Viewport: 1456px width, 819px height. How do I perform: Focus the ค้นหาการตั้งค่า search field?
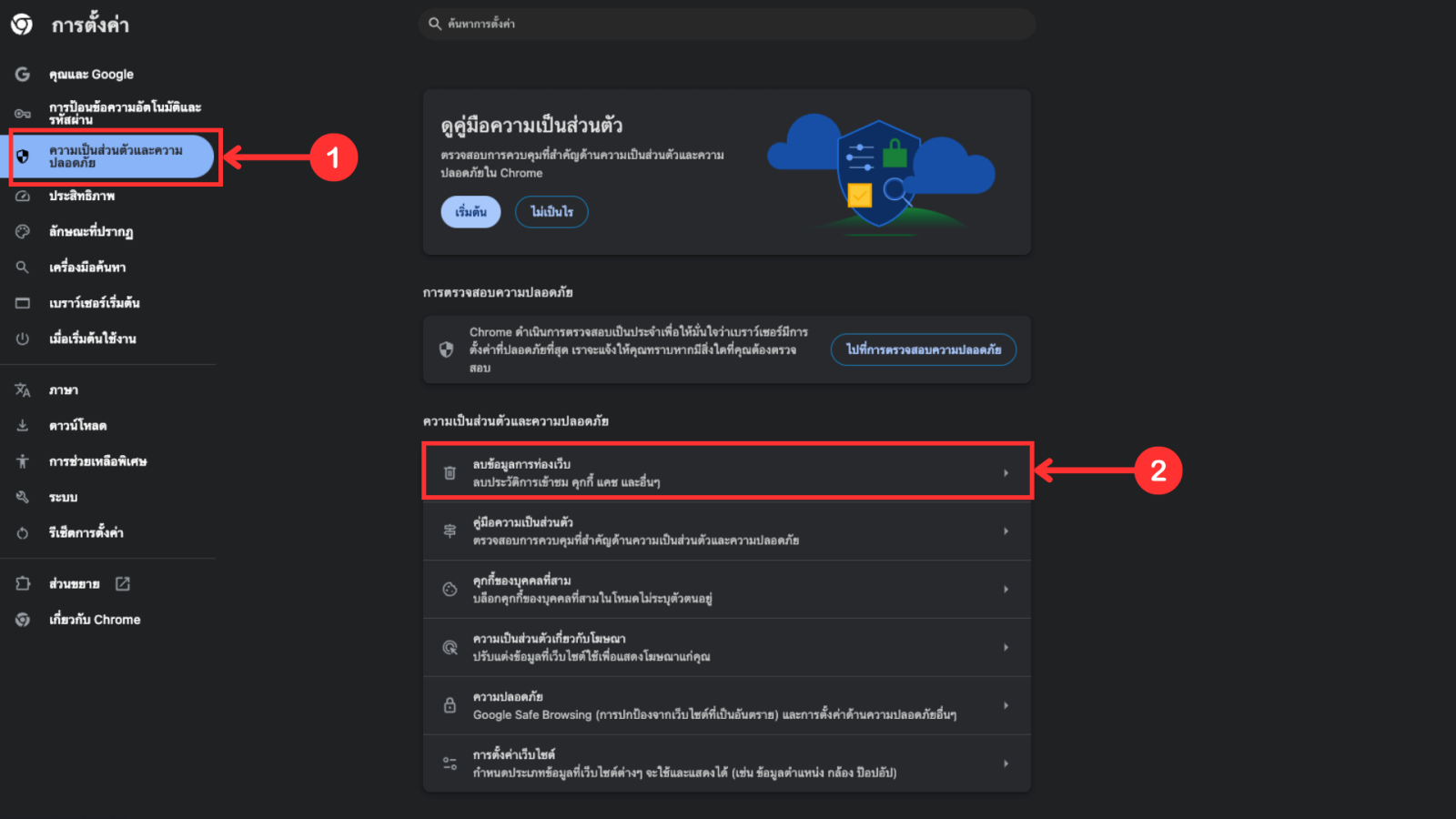click(728, 24)
